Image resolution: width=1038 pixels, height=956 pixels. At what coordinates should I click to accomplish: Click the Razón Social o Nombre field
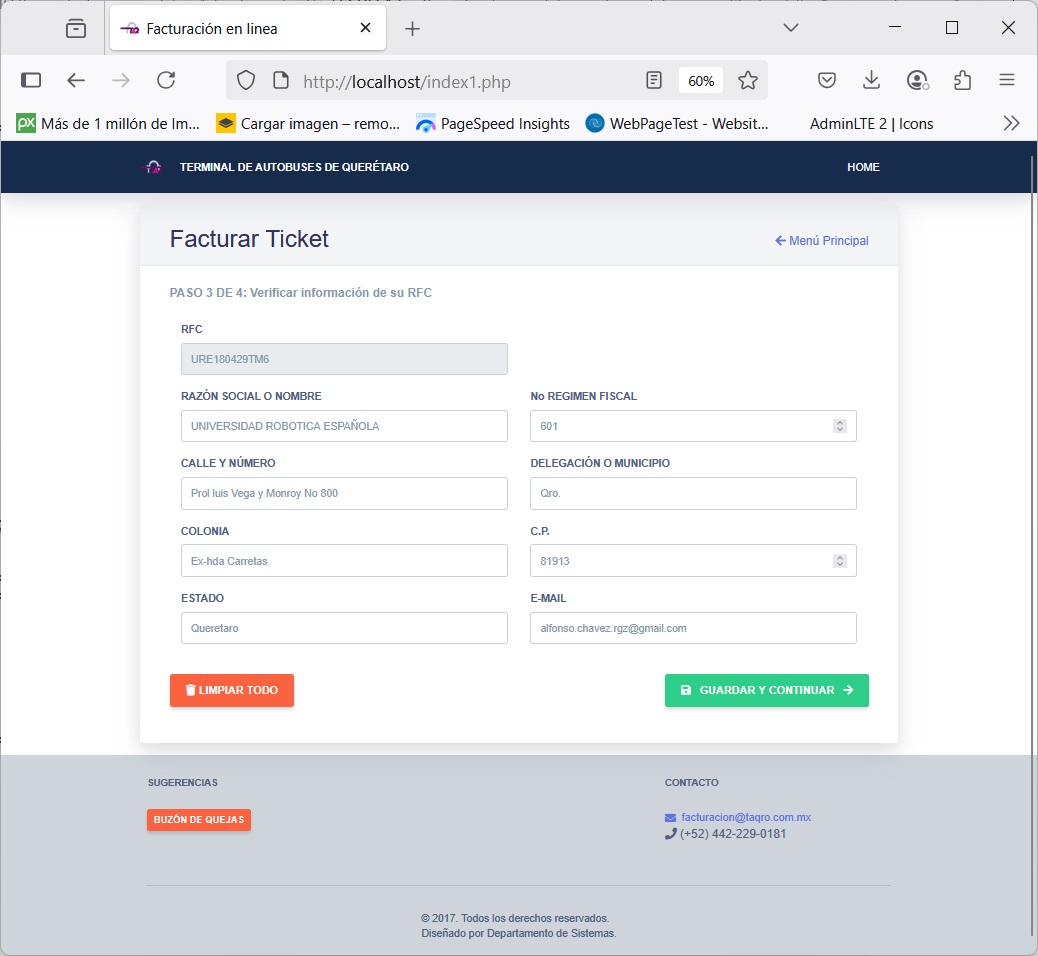[344, 426]
